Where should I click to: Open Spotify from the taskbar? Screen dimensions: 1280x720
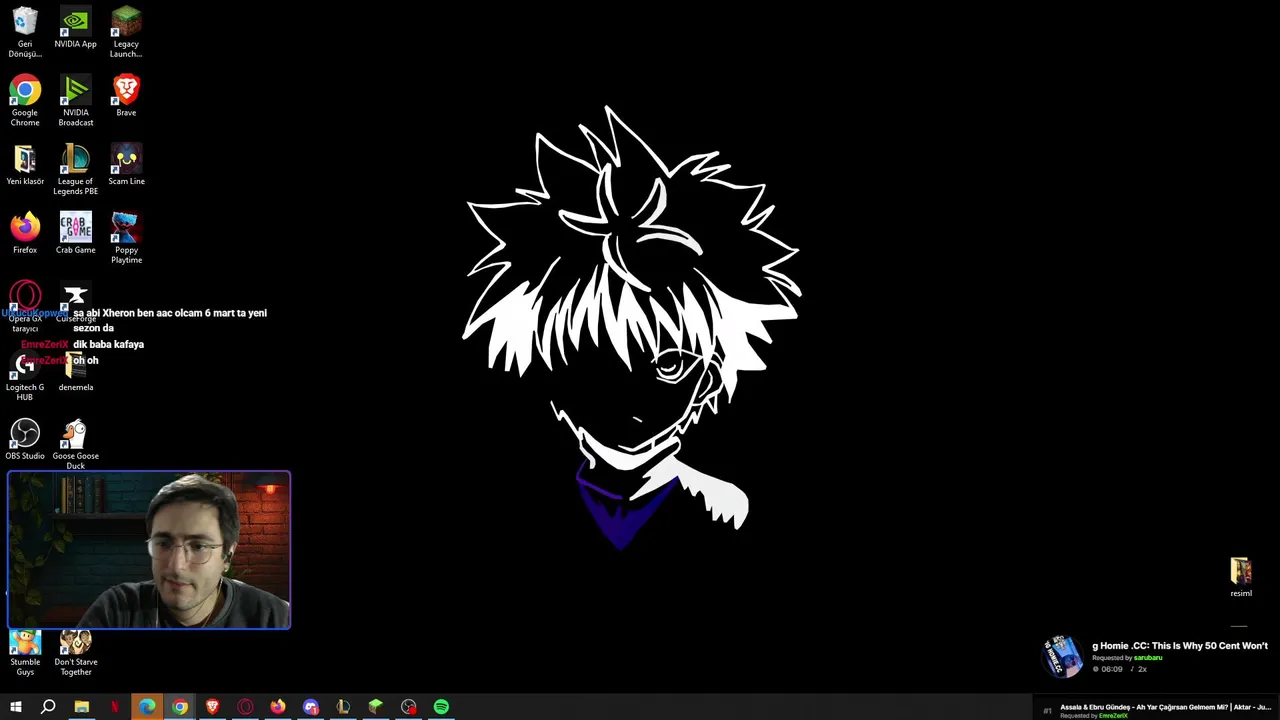[x=441, y=707]
